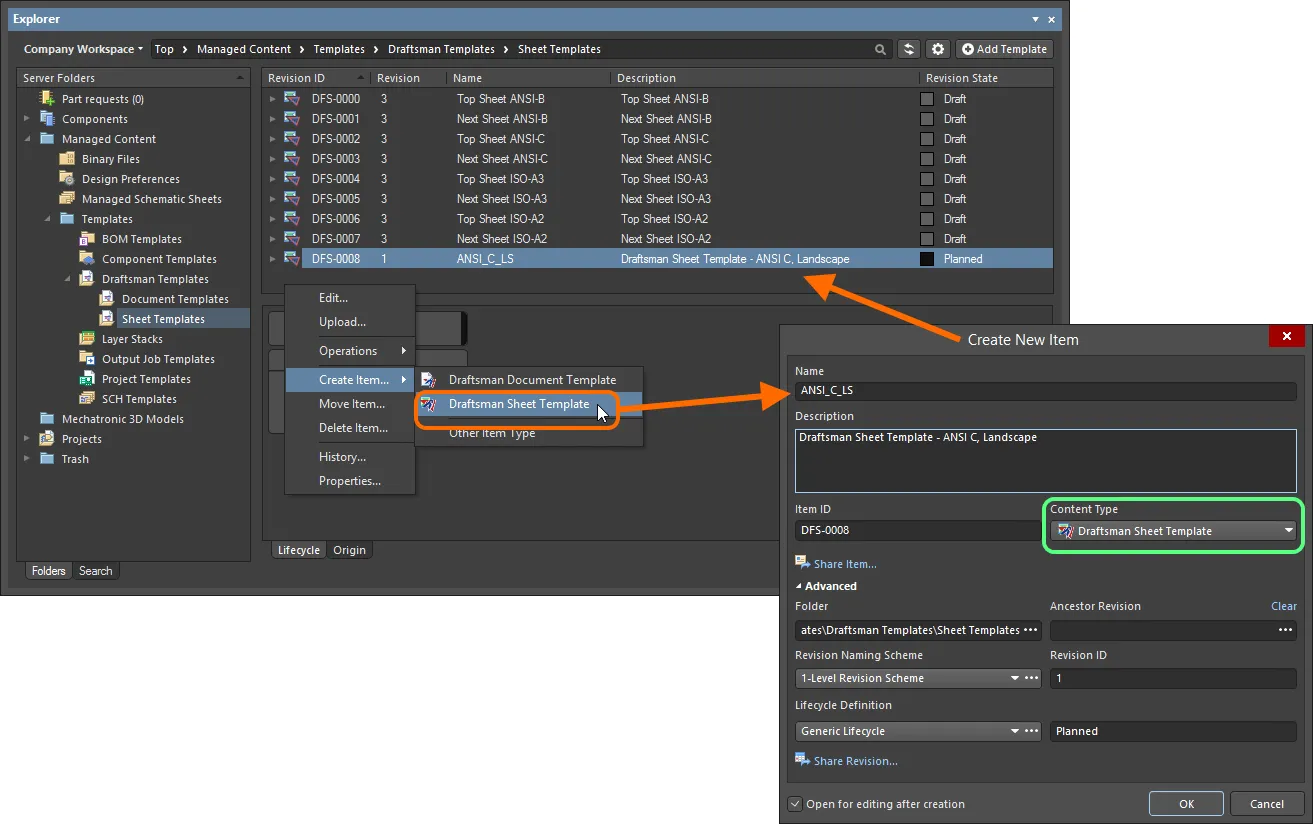Check the Planned state box for DFS-0008
This screenshot has width=1313, height=824.
[x=926, y=258]
